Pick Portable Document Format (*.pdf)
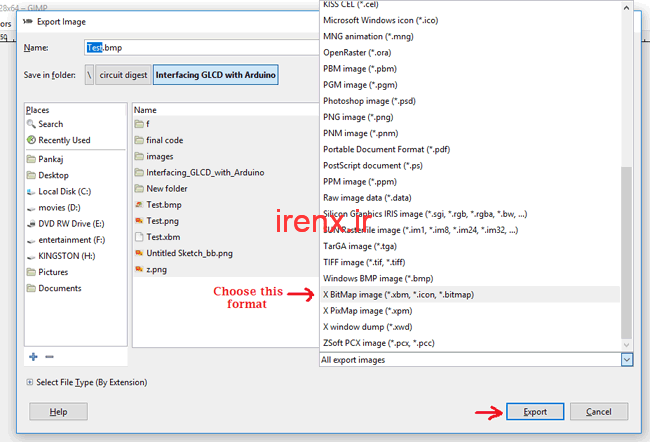 (x=471, y=149)
